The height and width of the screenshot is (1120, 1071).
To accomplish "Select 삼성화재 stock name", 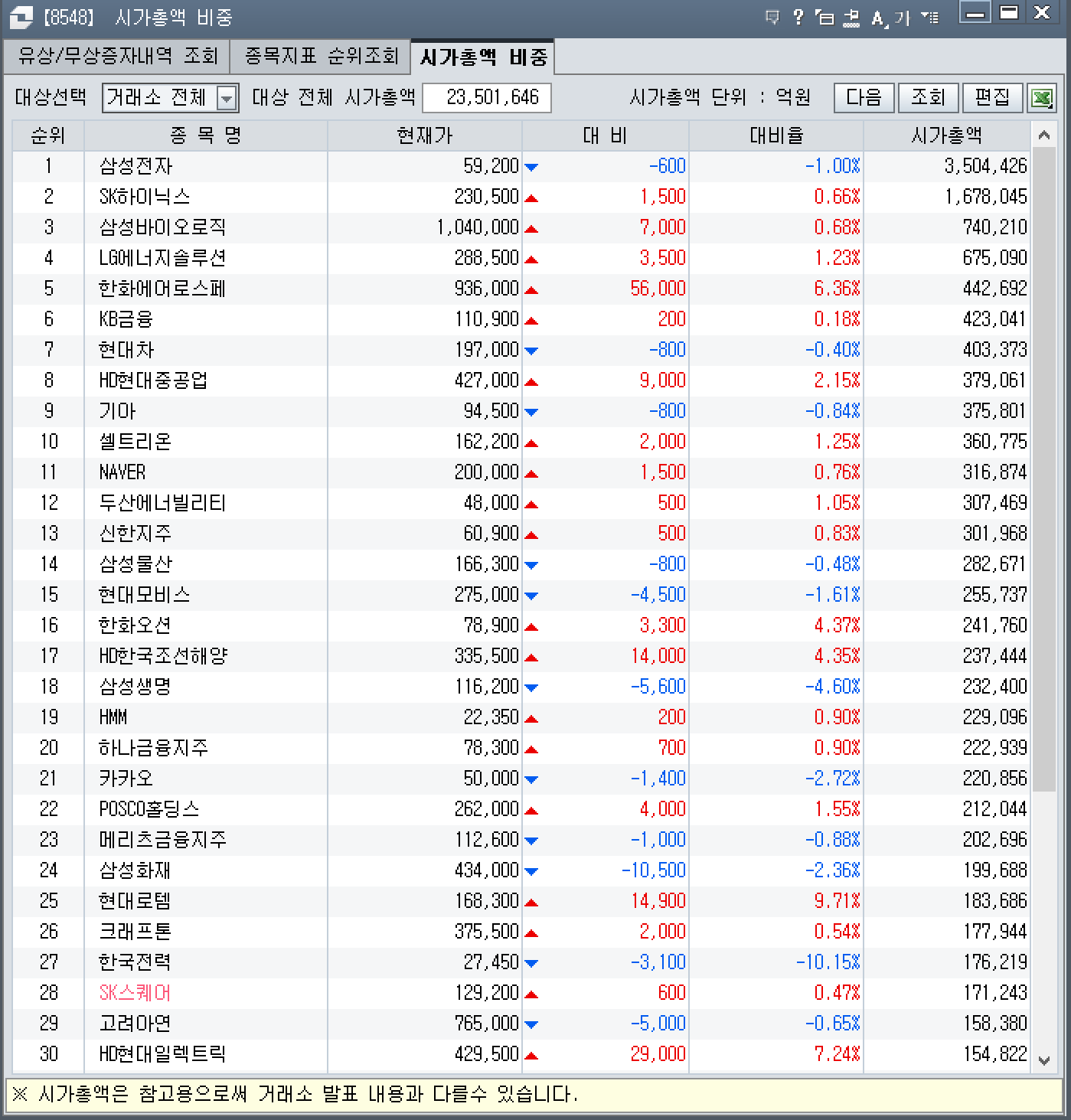I will click(135, 870).
